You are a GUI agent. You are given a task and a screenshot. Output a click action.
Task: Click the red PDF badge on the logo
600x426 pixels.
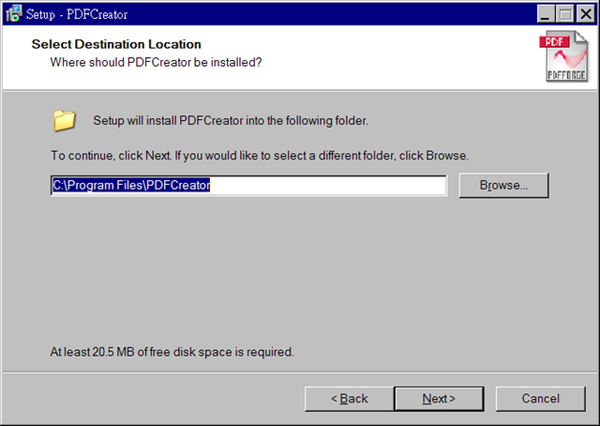pos(554,42)
